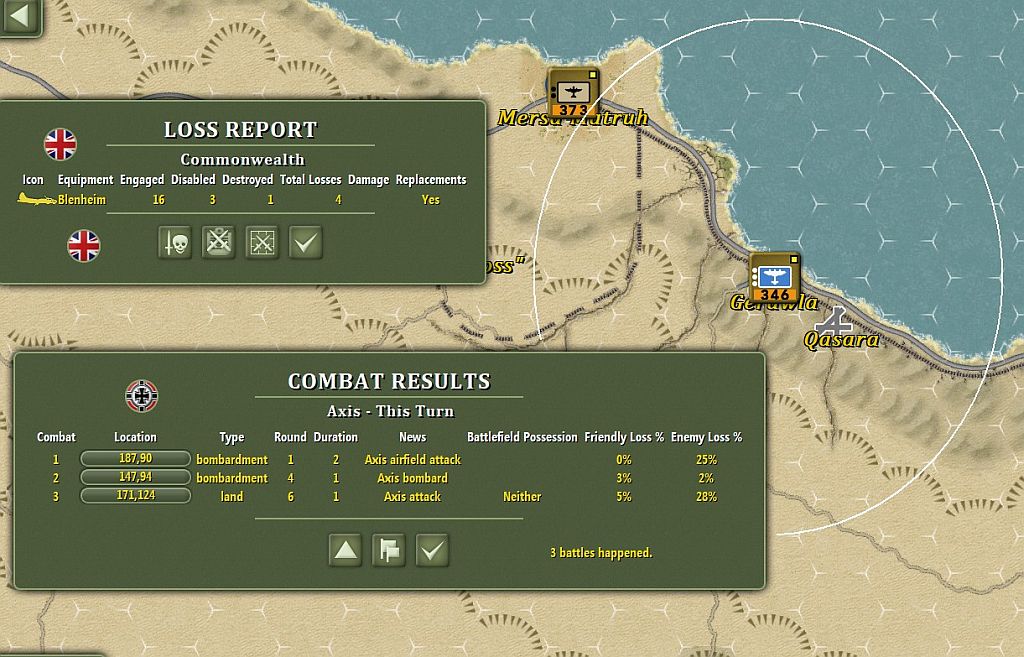
Task: Click the Total Losses column header
Action: tap(311, 180)
